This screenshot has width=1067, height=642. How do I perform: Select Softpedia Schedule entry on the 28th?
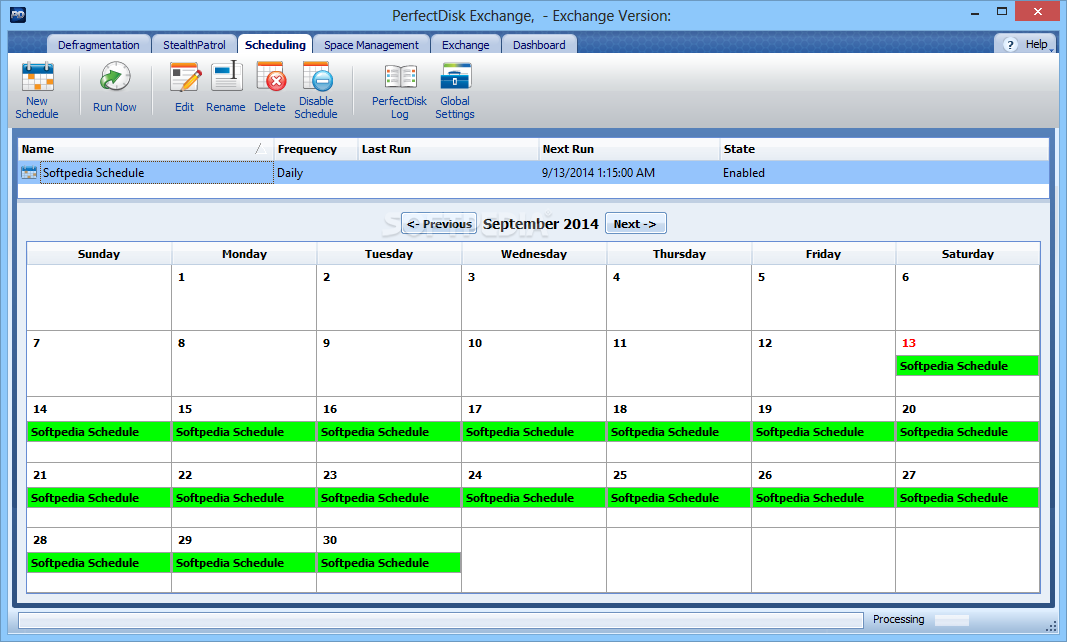[x=99, y=563]
